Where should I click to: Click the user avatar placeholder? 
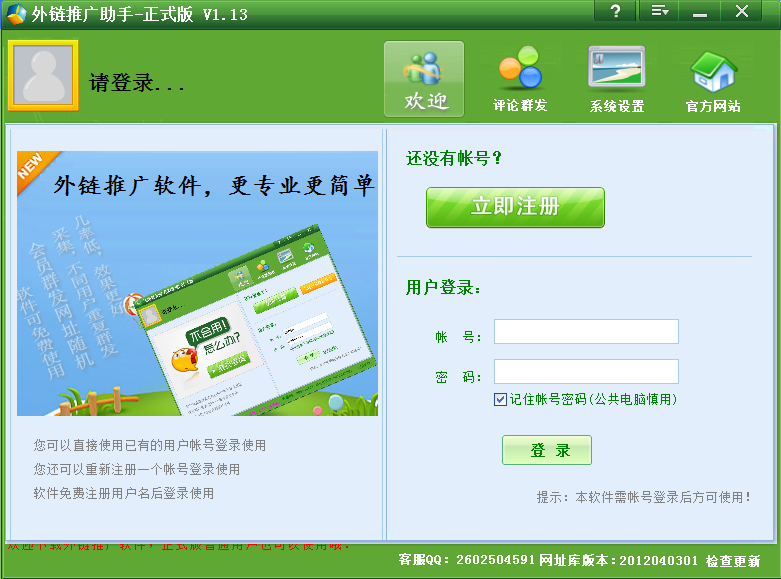click(x=43, y=75)
